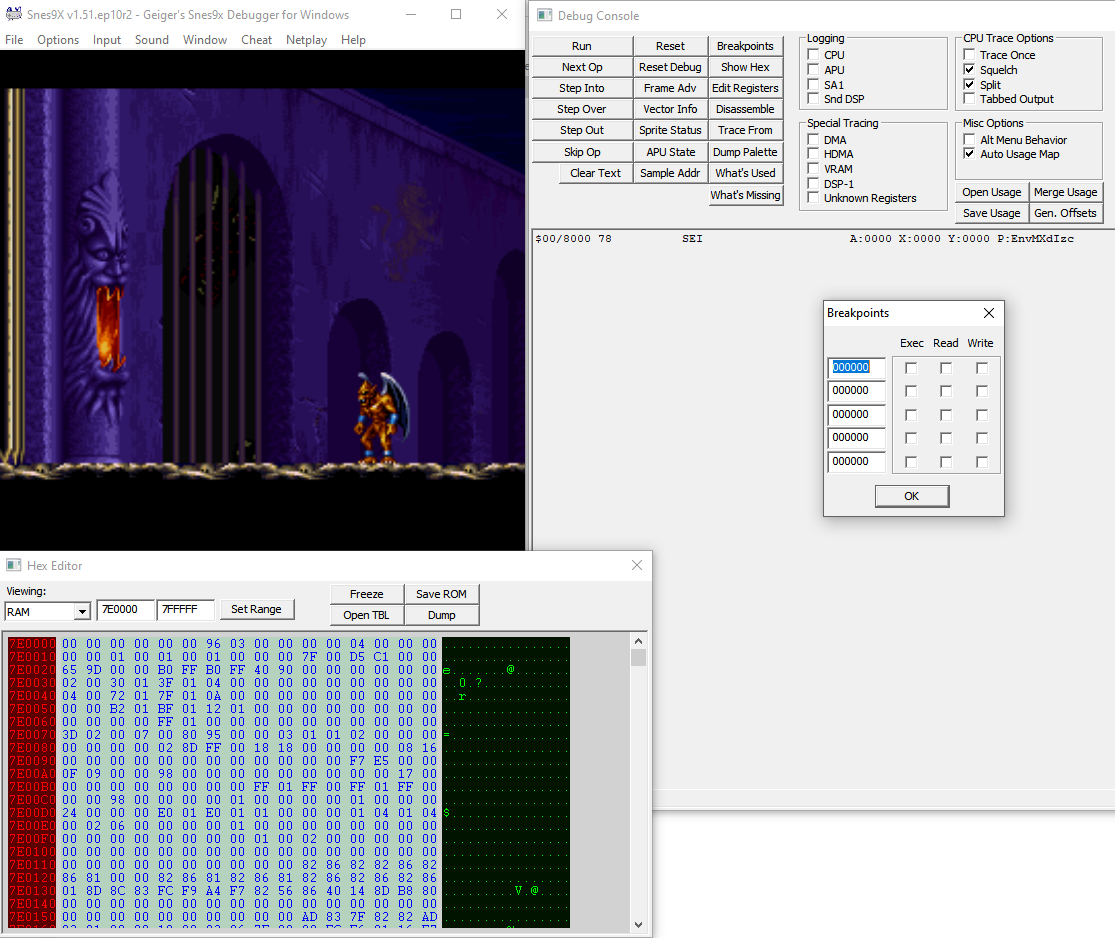Image resolution: width=1115 pixels, height=938 pixels.
Task: Click the hex editor scroll up arrow
Action: click(638, 641)
